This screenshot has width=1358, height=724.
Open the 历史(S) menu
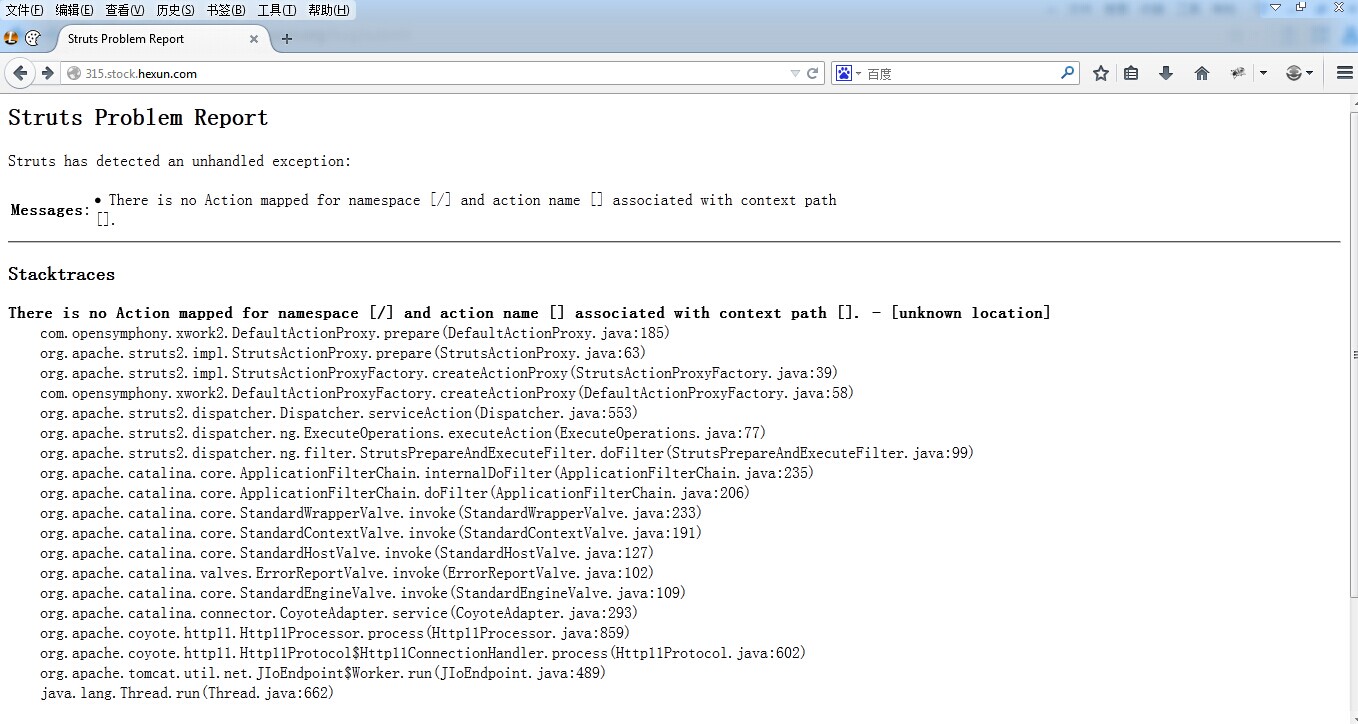coord(176,10)
